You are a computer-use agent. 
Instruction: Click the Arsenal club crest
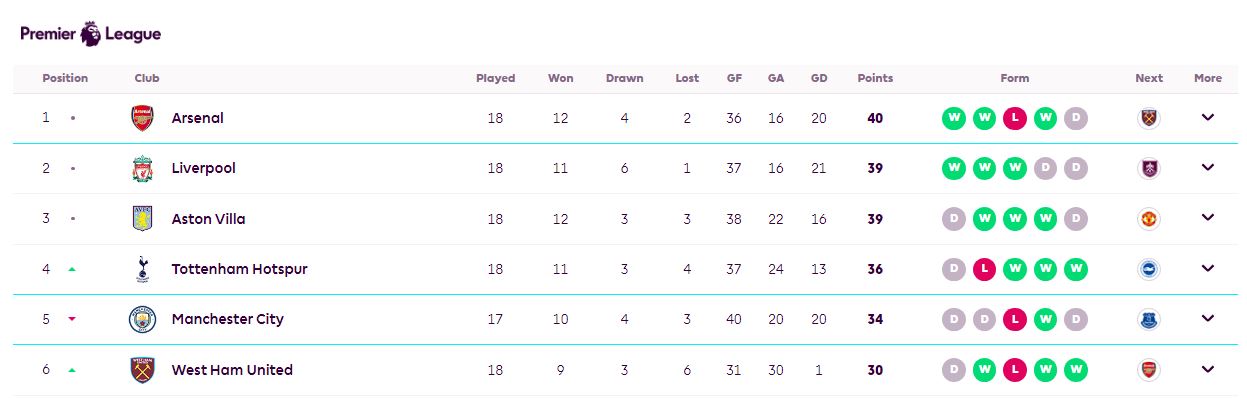(143, 118)
